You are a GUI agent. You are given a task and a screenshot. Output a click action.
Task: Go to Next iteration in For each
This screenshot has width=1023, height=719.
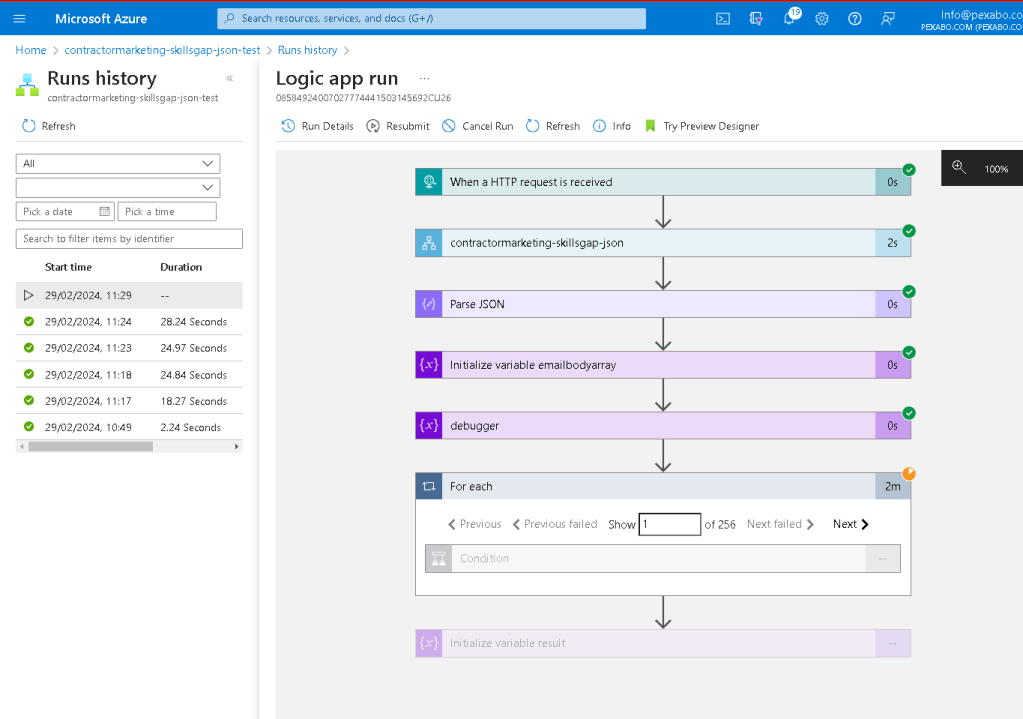851,524
